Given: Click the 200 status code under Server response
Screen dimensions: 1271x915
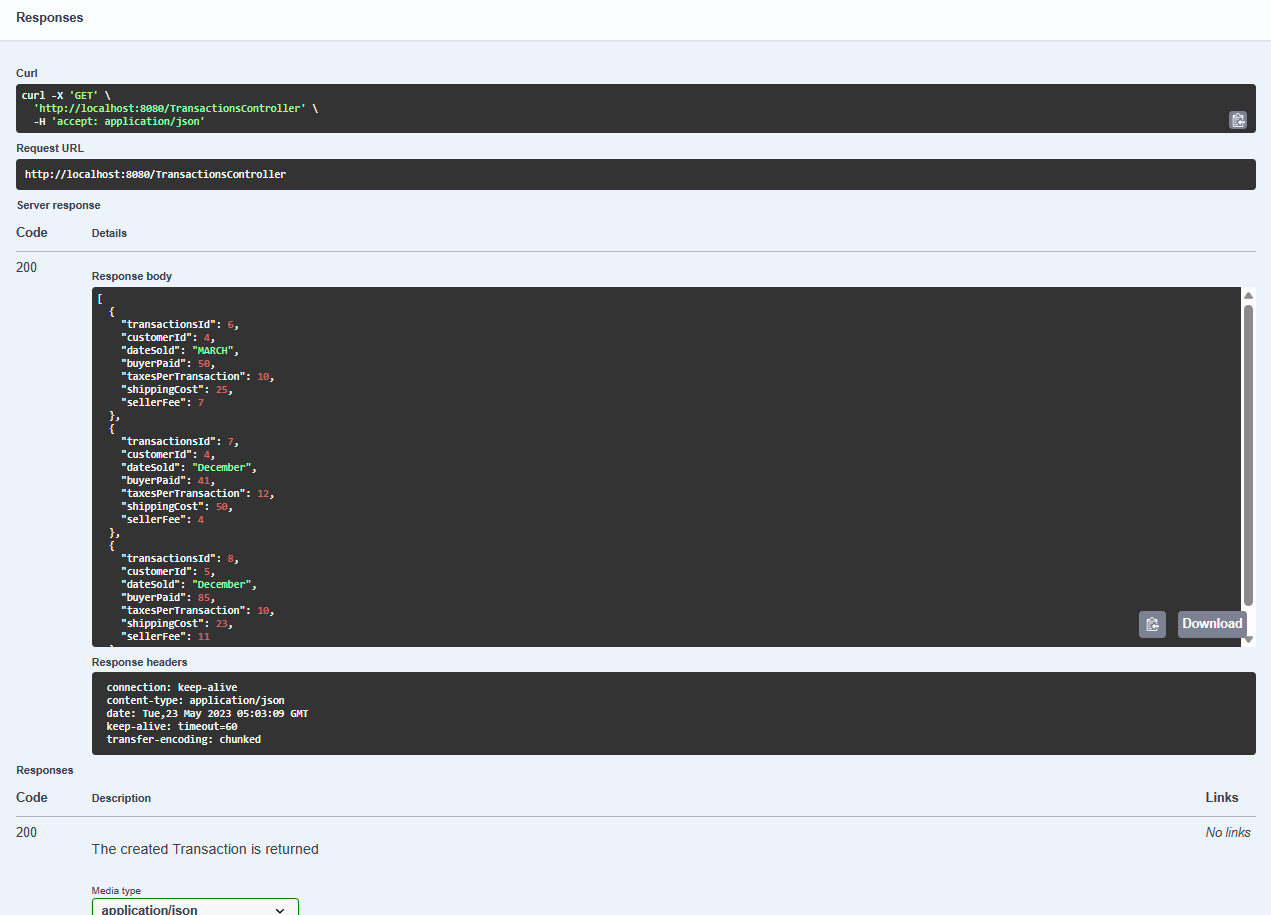Looking at the screenshot, I should point(26,267).
